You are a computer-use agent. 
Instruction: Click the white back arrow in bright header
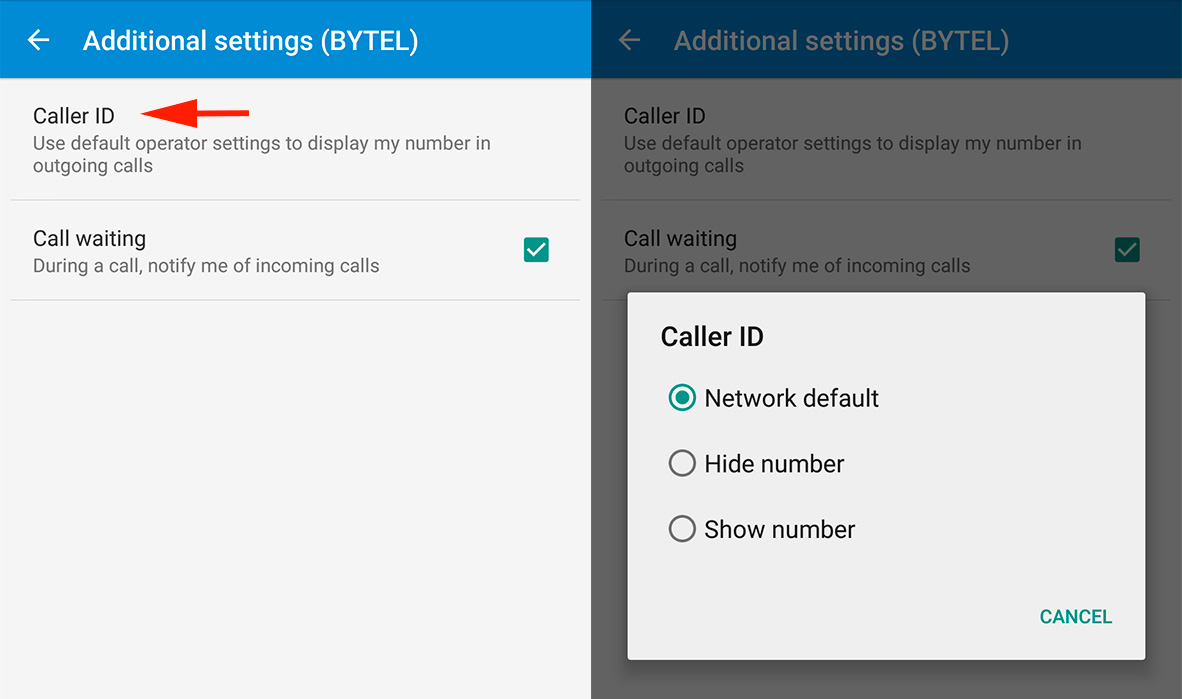click(x=38, y=40)
